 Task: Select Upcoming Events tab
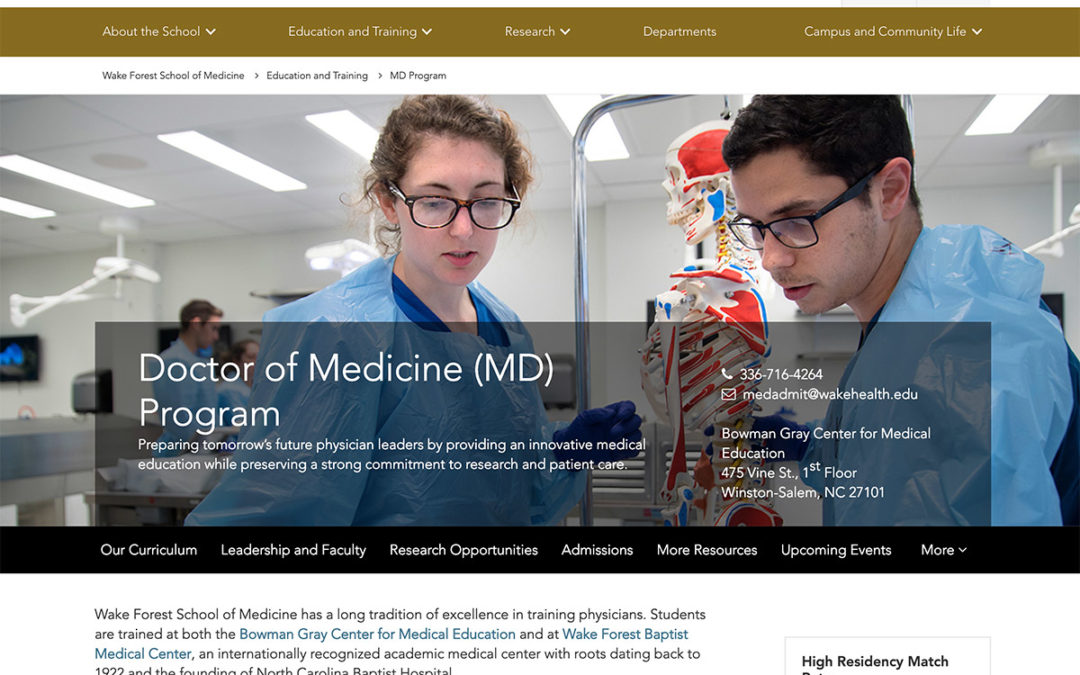(x=836, y=550)
